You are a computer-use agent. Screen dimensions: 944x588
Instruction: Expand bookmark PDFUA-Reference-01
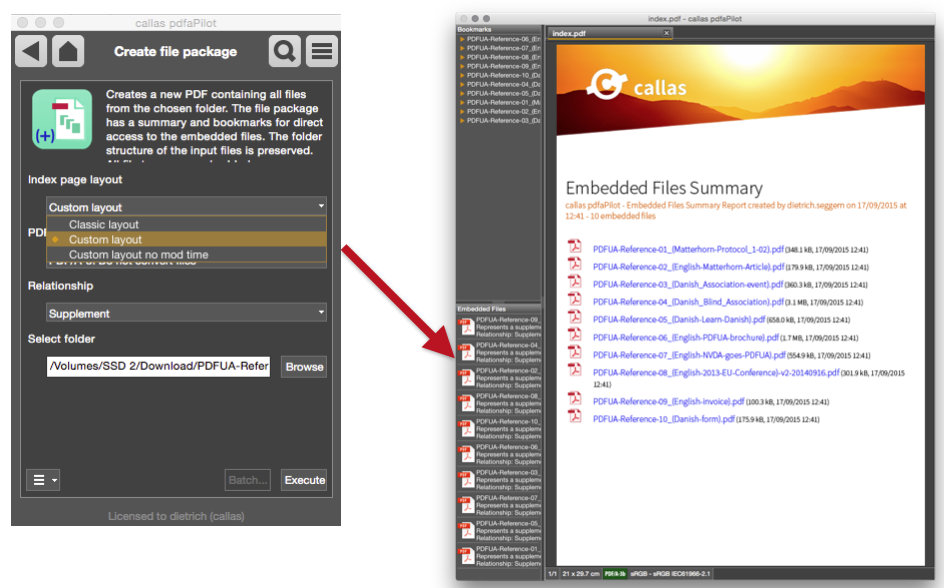pos(462,102)
